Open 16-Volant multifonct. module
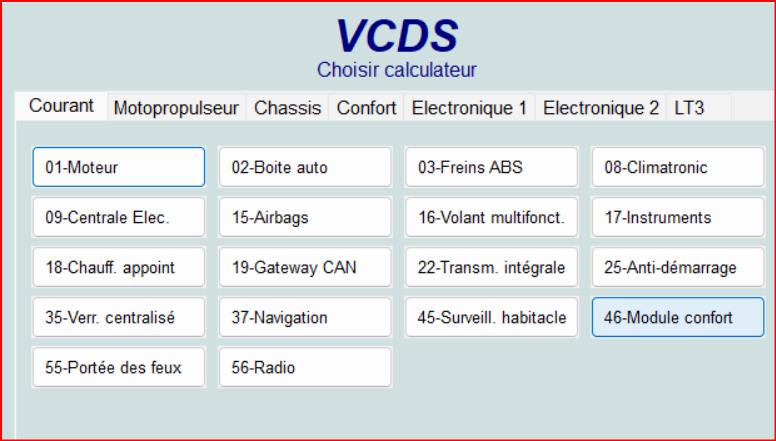 tap(491, 217)
